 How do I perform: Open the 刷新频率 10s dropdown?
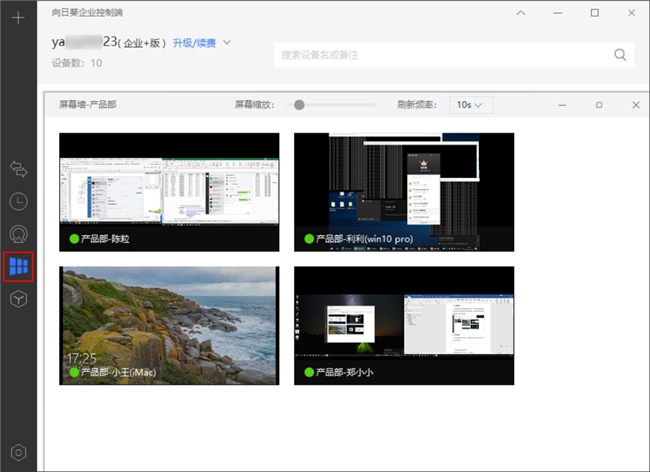coord(470,104)
